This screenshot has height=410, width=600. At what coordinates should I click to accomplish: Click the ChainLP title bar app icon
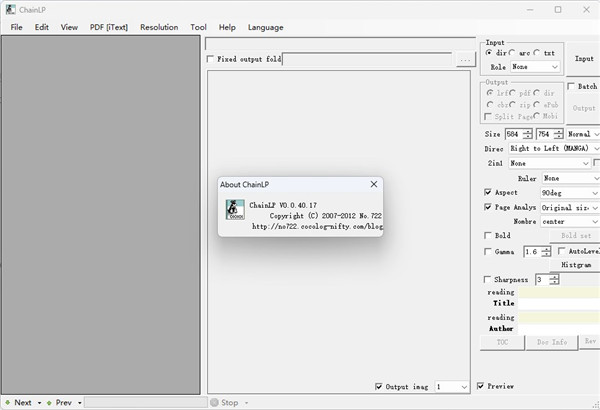pos(10,10)
